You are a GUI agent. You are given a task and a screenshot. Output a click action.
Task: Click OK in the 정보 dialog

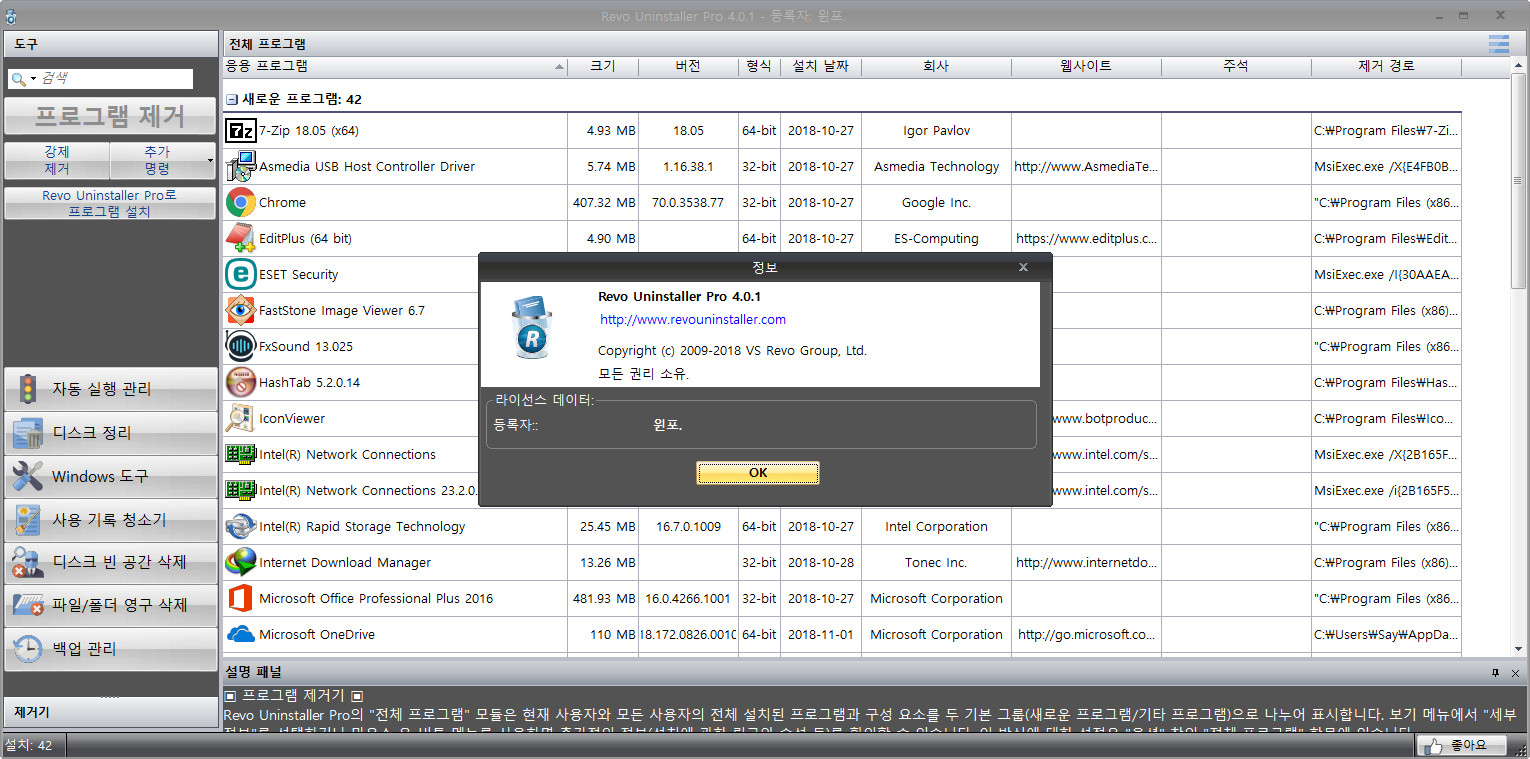click(x=758, y=473)
